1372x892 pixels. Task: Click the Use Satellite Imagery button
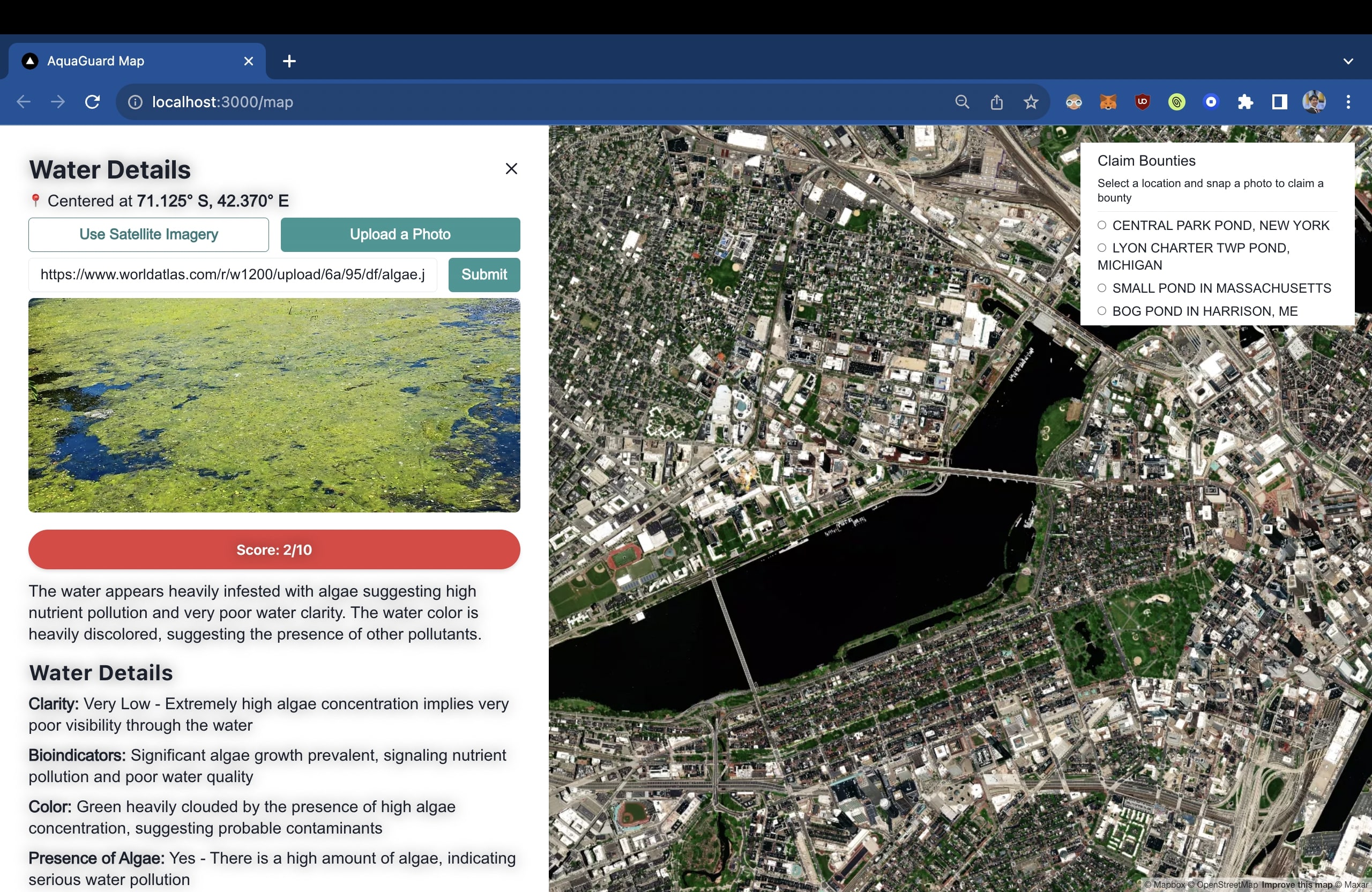[x=149, y=235]
